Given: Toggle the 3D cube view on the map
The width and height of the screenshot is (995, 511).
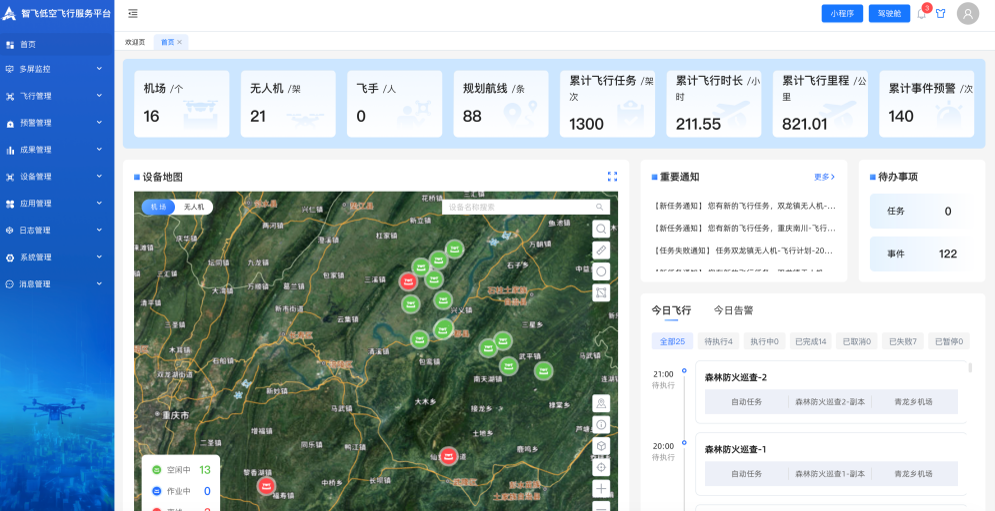Looking at the screenshot, I should [x=601, y=446].
